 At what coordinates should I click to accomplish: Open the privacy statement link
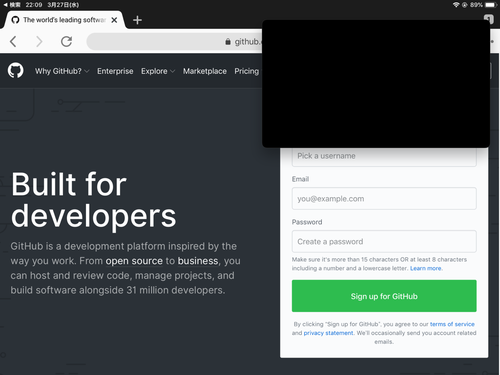(x=328, y=333)
